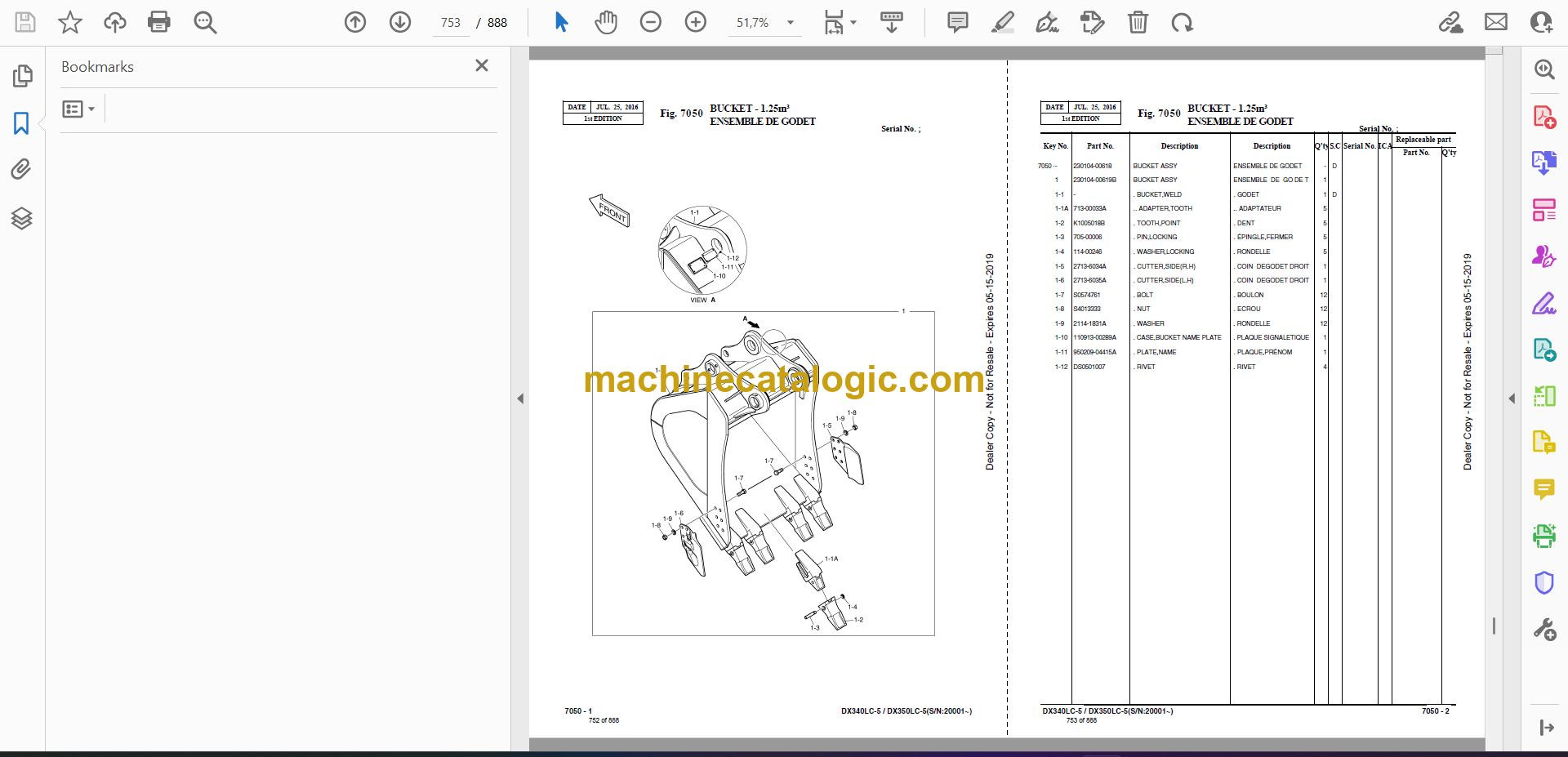Open the Compress PDF tool
Image resolution: width=1568 pixels, height=757 pixels.
[x=1544, y=397]
